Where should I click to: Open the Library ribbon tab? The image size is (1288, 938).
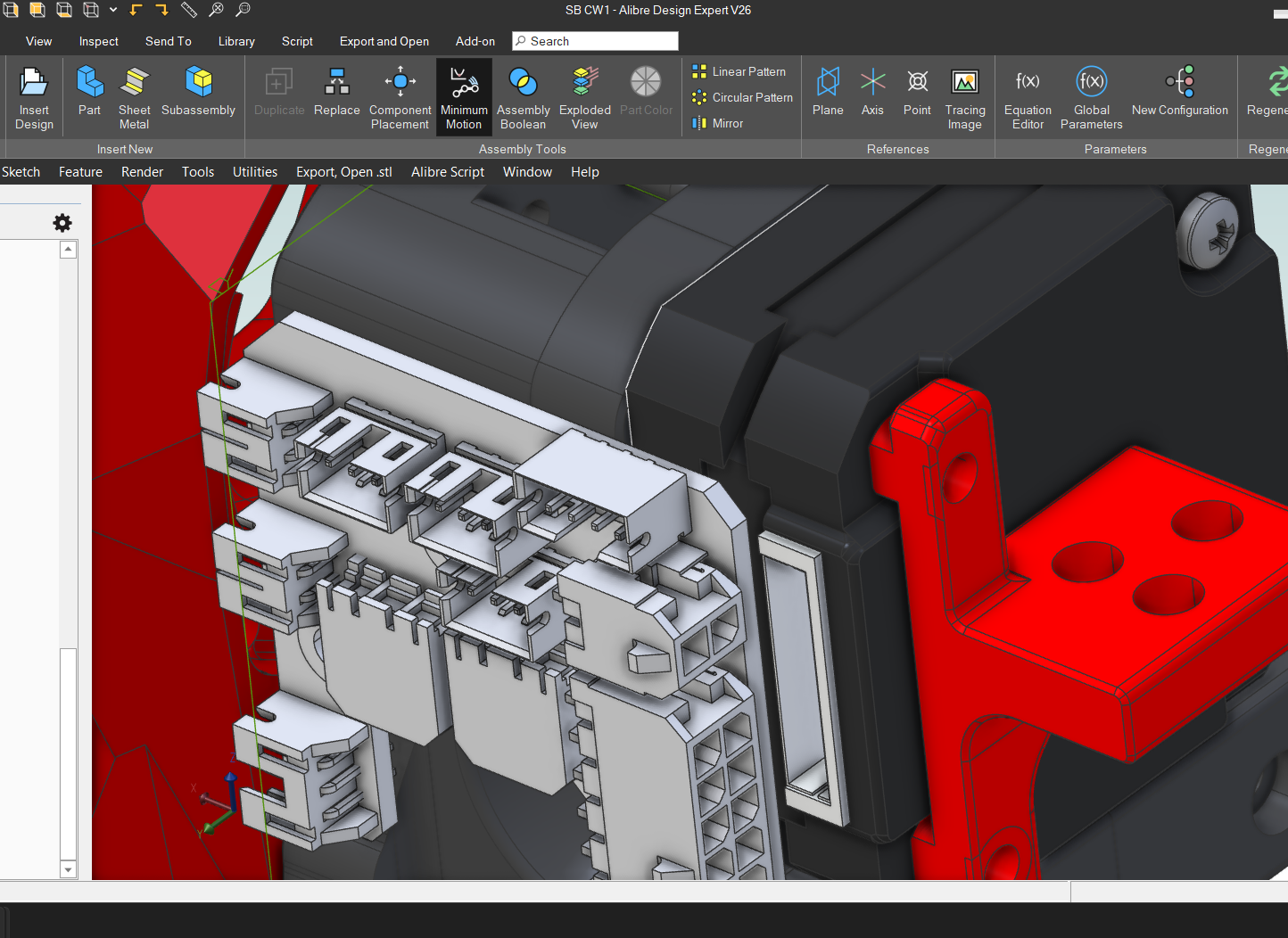[x=236, y=41]
